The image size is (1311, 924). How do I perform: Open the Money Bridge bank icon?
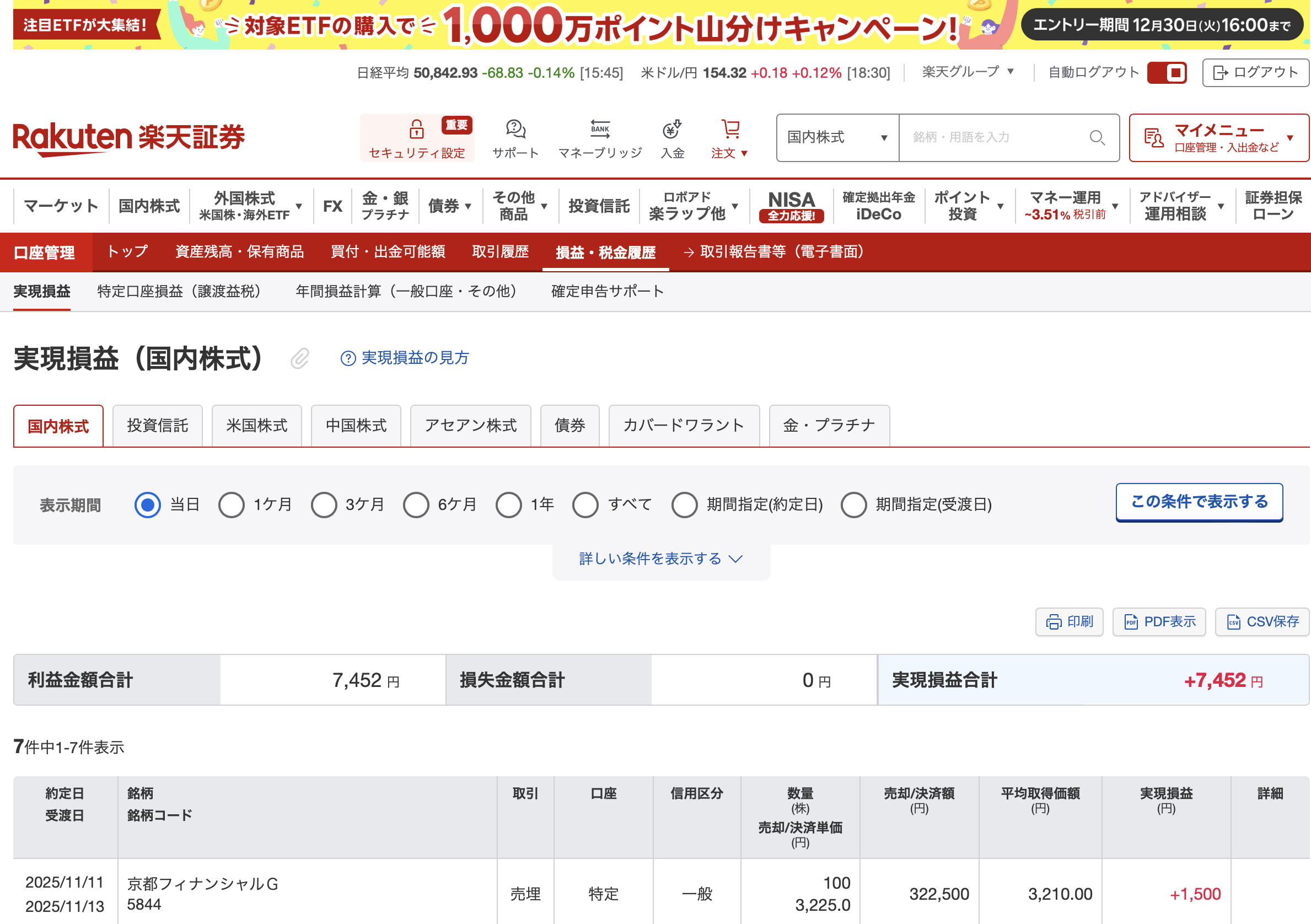(x=600, y=130)
